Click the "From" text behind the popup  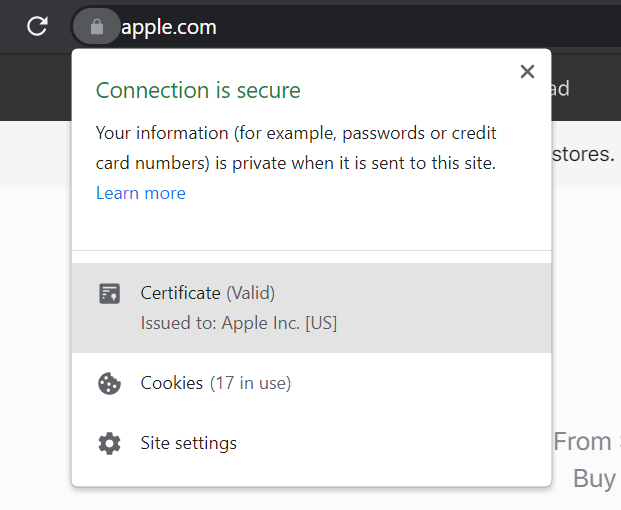pos(583,442)
